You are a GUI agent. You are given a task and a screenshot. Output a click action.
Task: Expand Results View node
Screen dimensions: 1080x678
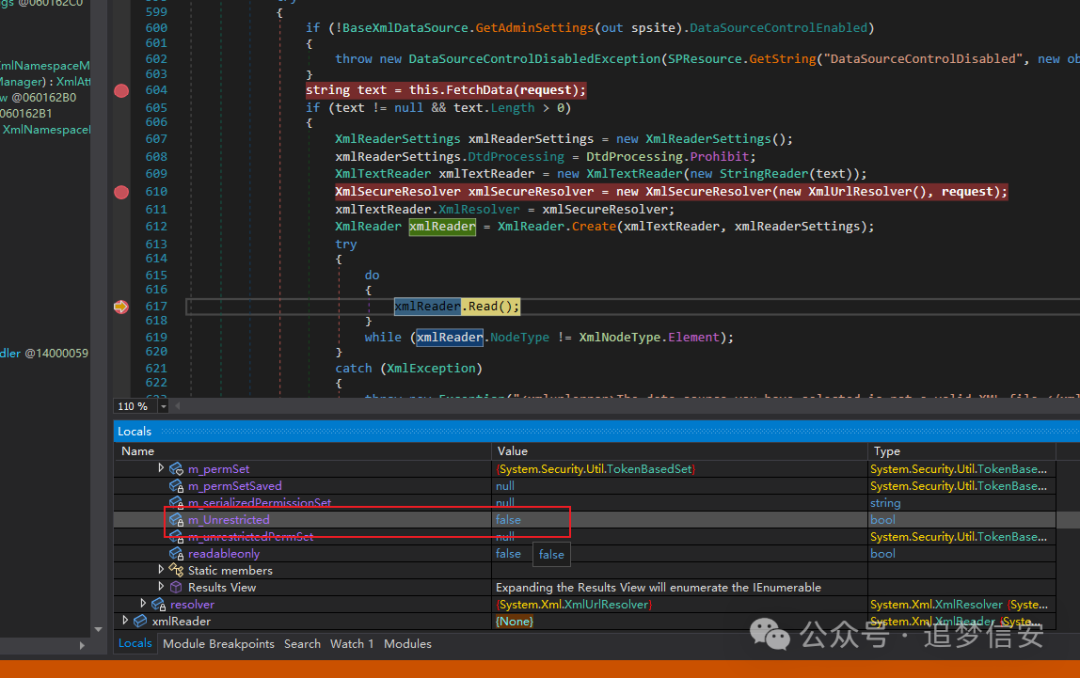pyautogui.click(x=160, y=587)
